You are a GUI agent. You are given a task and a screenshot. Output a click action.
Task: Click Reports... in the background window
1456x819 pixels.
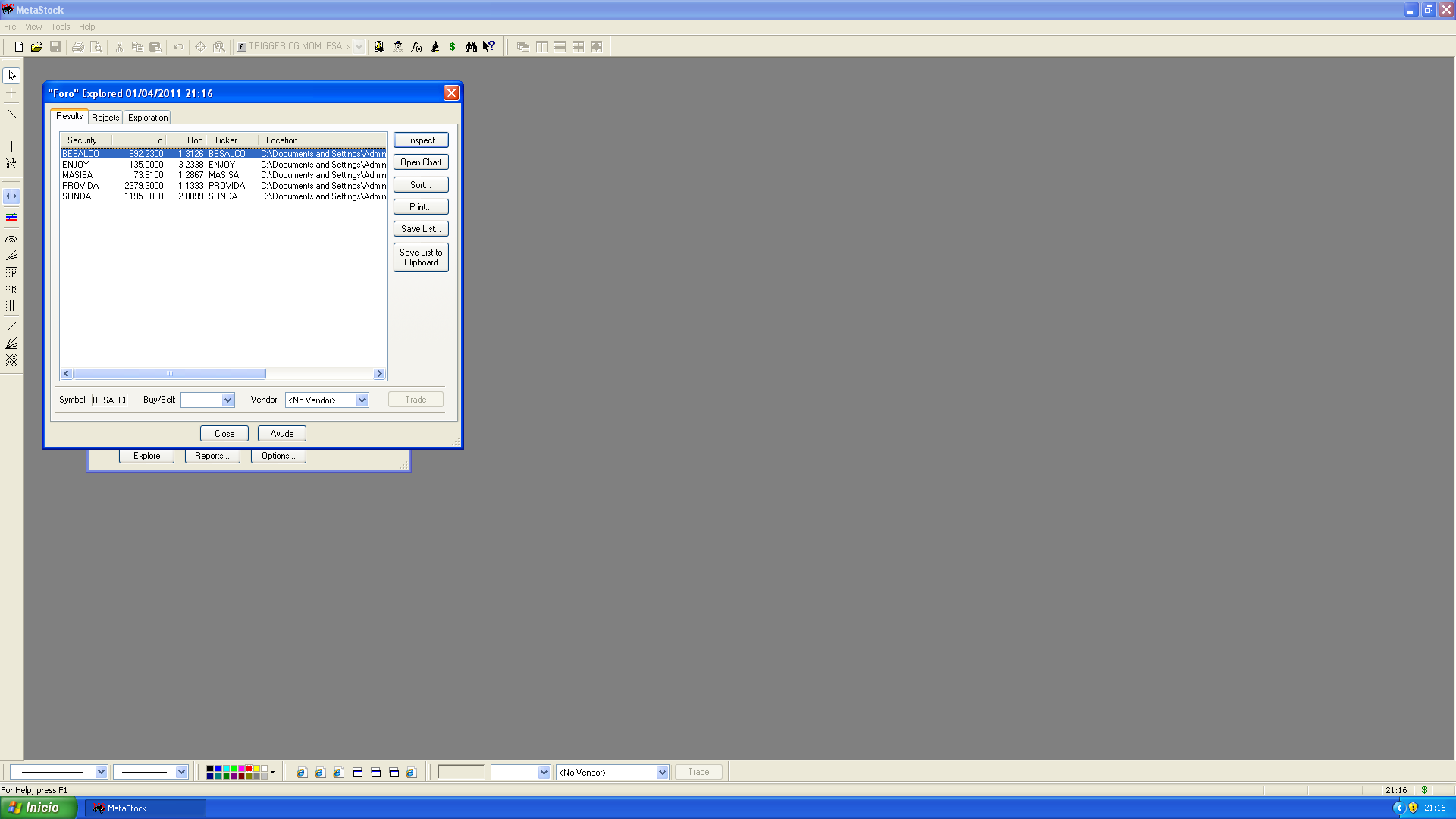212,456
